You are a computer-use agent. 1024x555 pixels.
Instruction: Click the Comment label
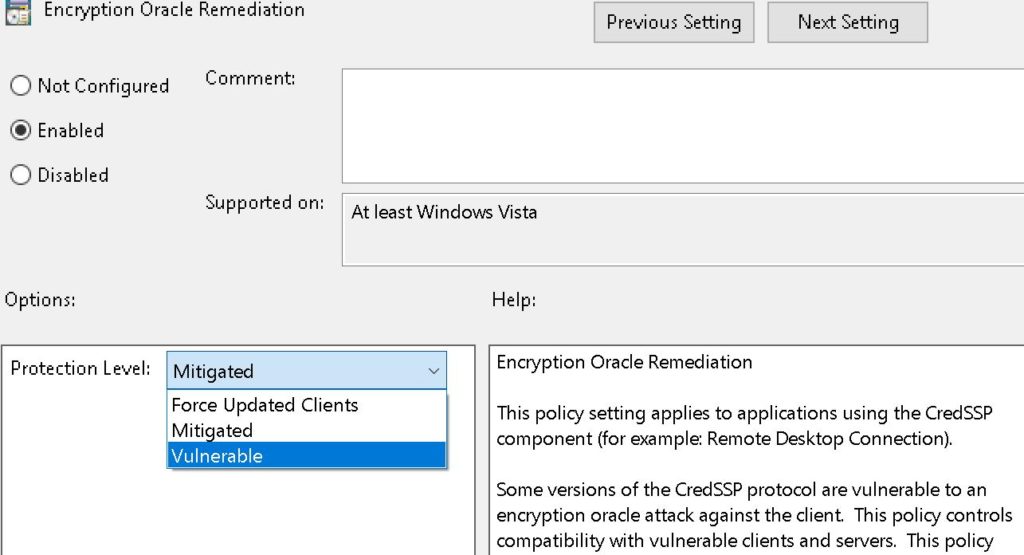[x=250, y=78]
